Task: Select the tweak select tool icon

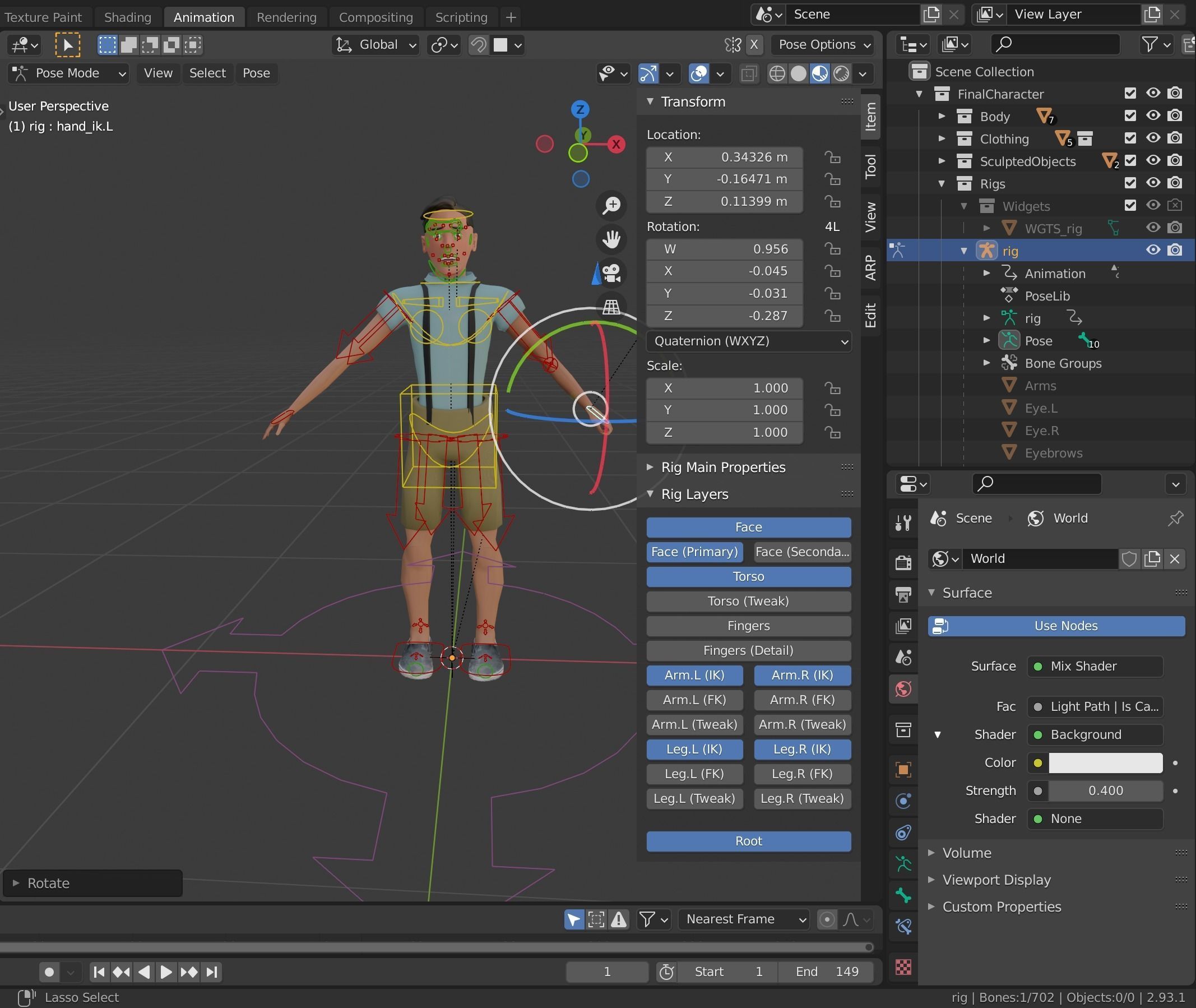Action: point(67,45)
